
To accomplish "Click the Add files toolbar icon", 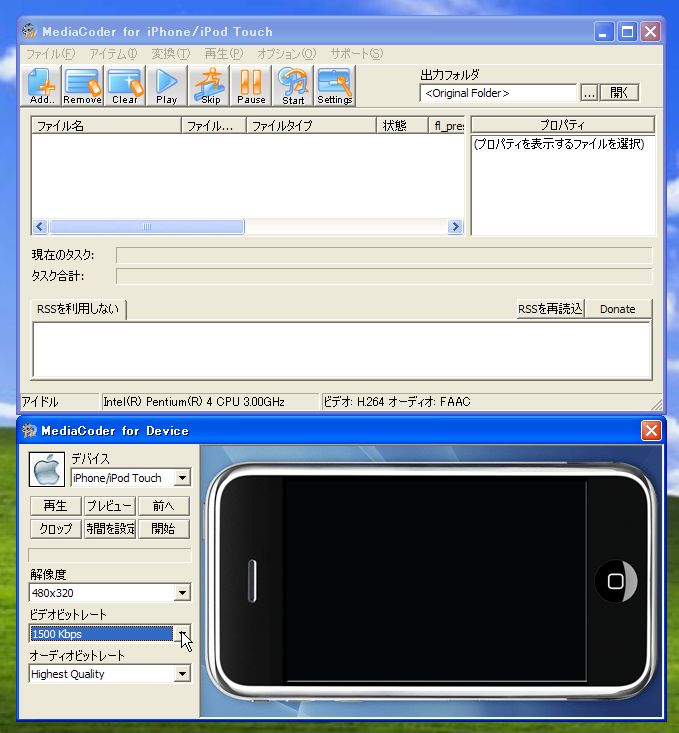I will pos(42,86).
